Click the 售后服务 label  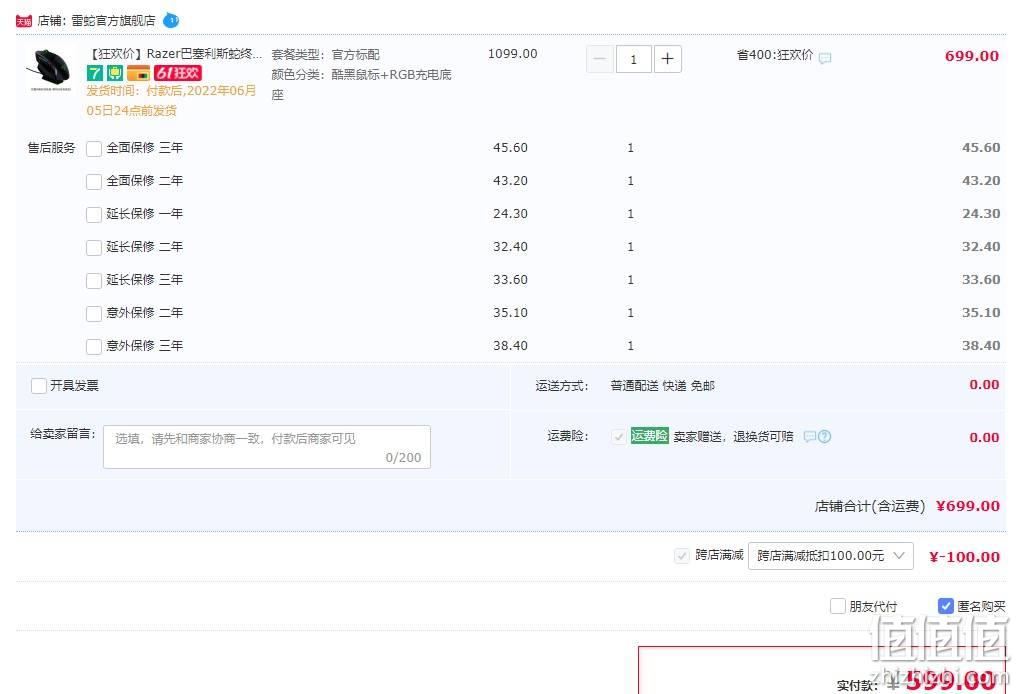[51, 148]
